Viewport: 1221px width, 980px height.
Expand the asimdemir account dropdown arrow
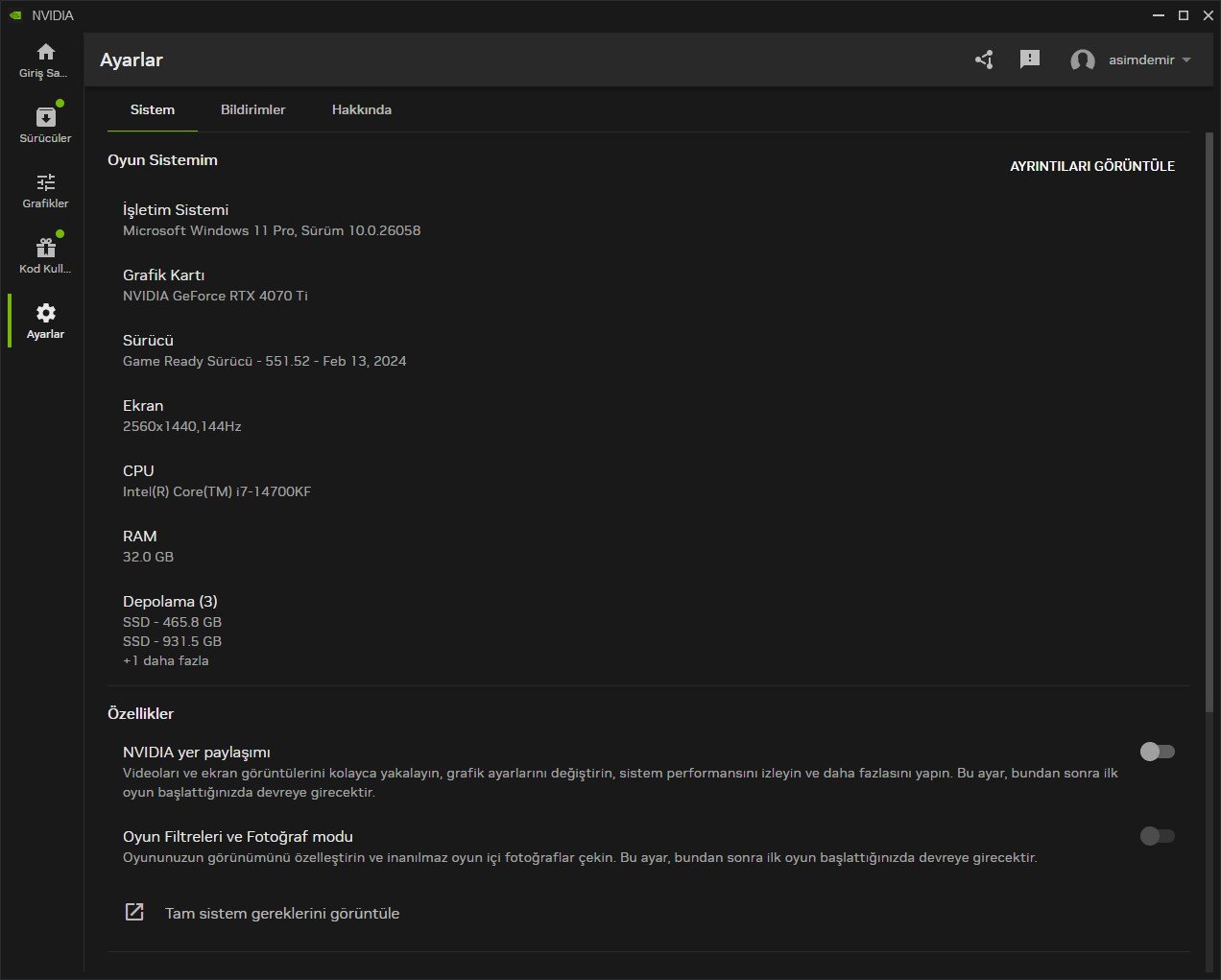pos(1186,60)
